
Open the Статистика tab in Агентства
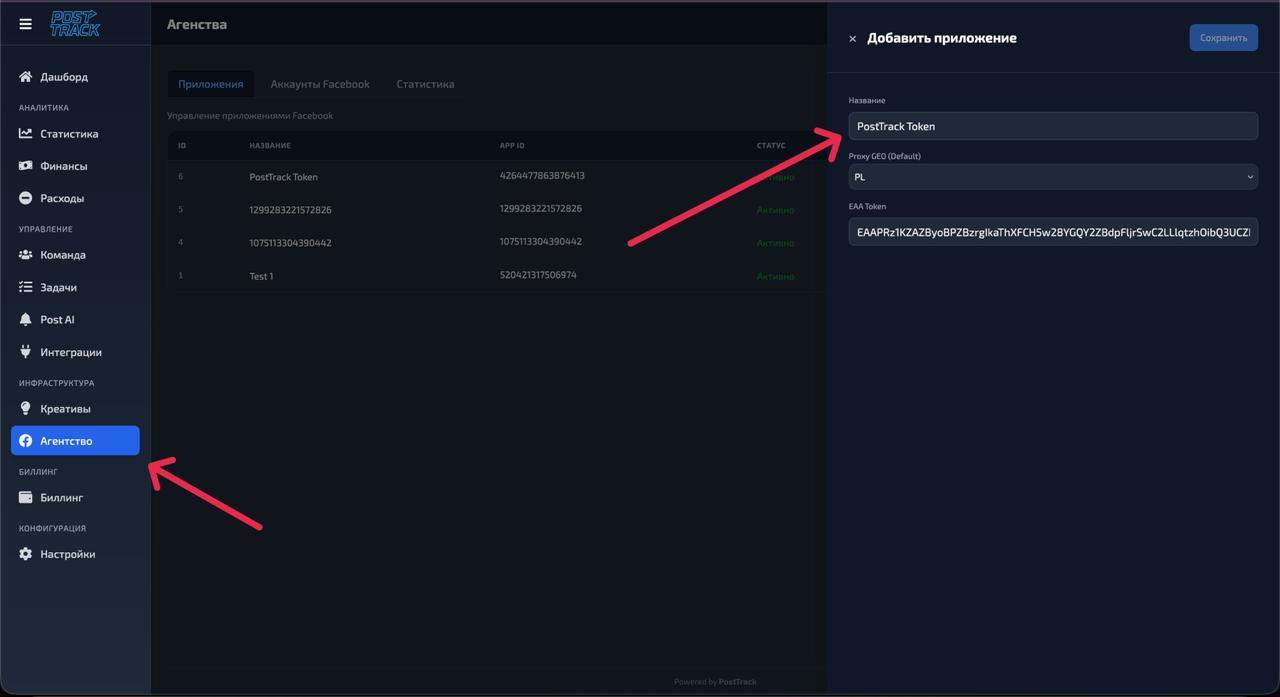tap(424, 84)
